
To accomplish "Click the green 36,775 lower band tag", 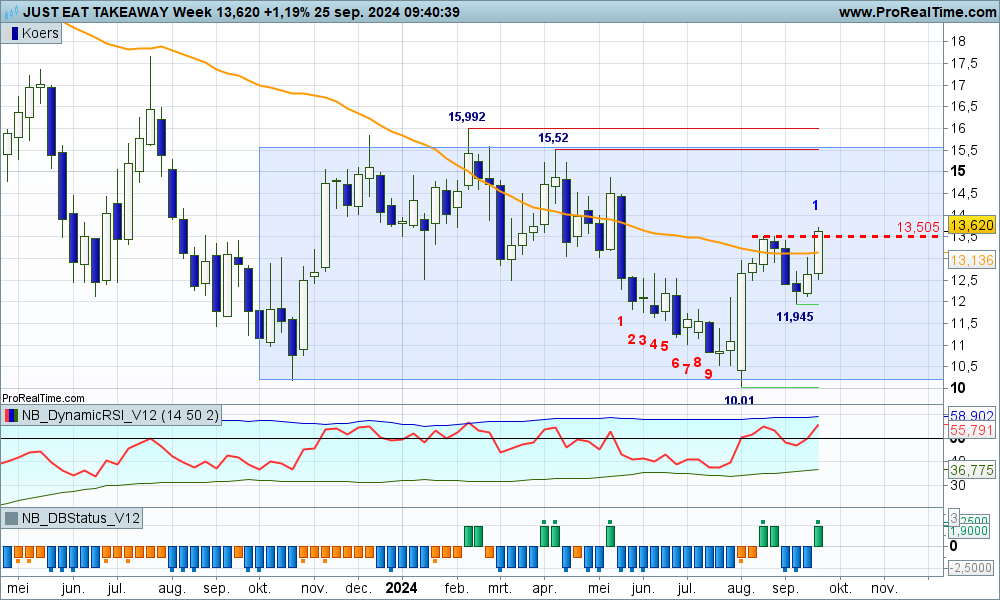I will click(971, 469).
